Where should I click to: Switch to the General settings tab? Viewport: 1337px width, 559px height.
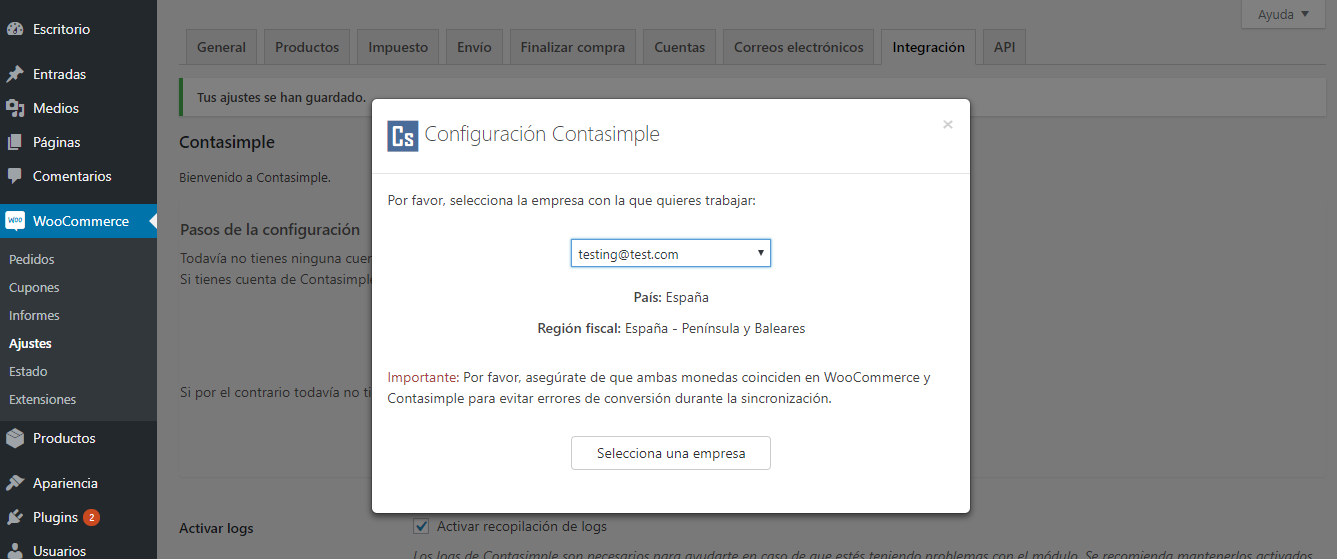coord(222,47)
